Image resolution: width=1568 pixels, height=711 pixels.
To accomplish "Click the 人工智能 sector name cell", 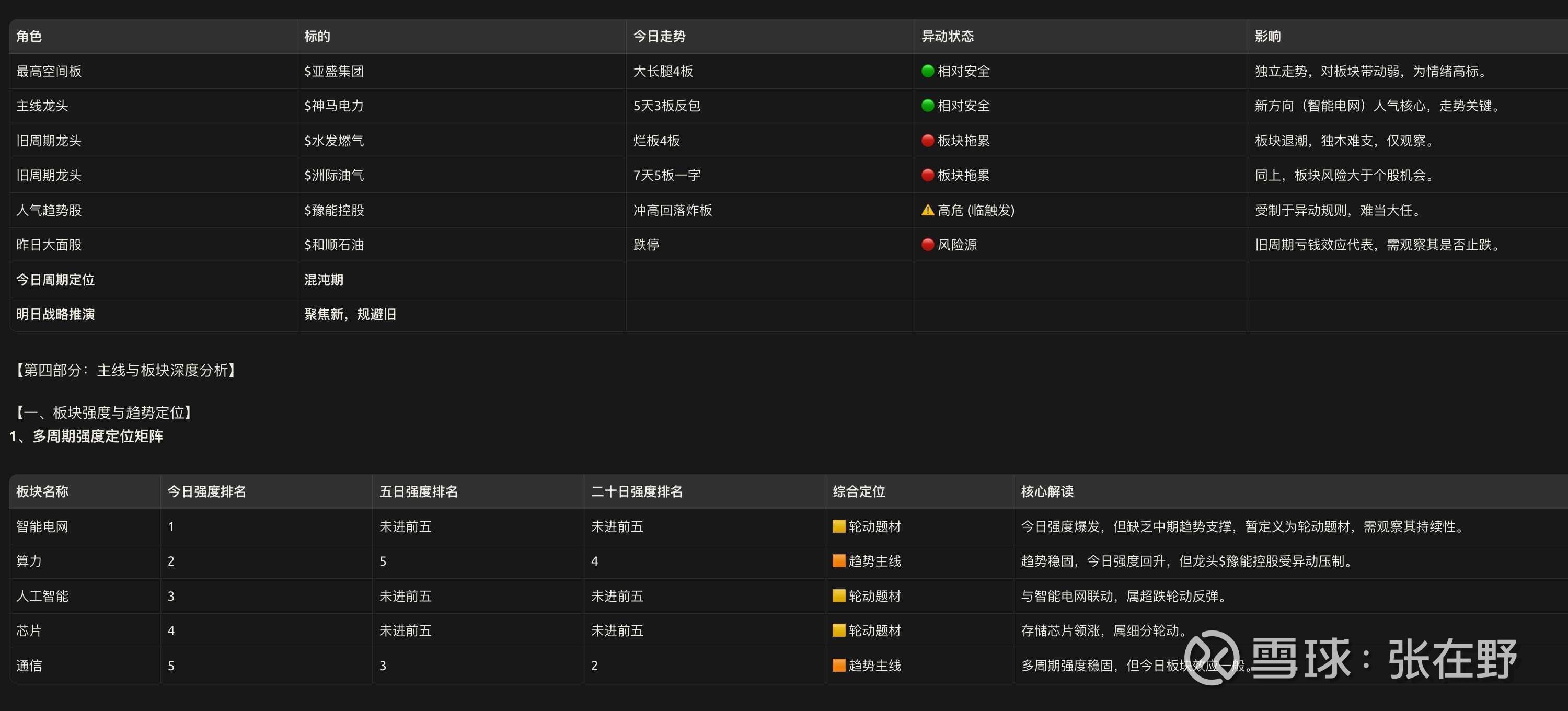I will click(x=42, y=596).
